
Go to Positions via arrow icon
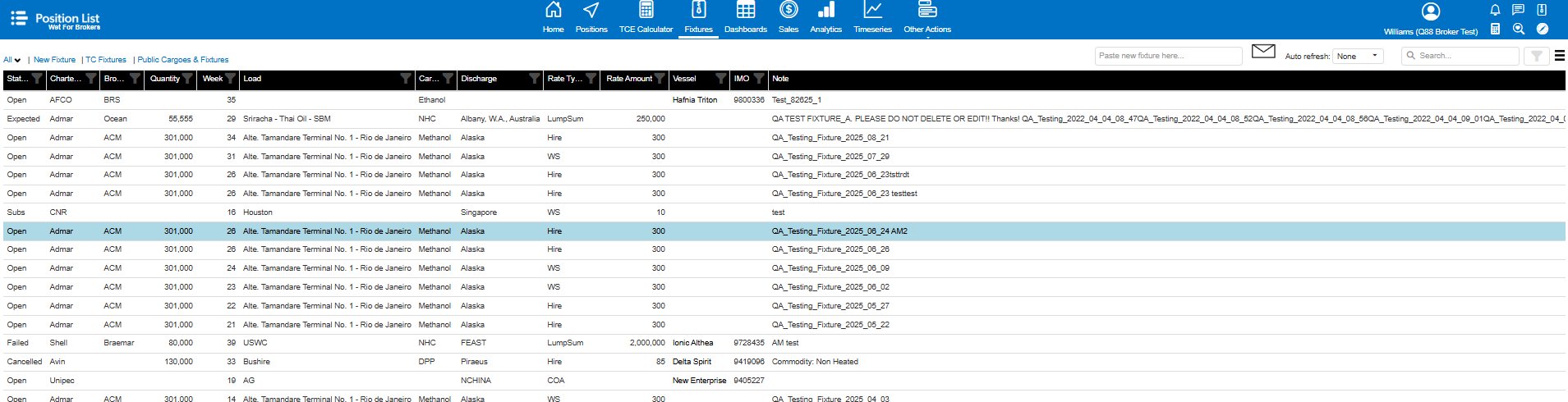coord(591,11)
